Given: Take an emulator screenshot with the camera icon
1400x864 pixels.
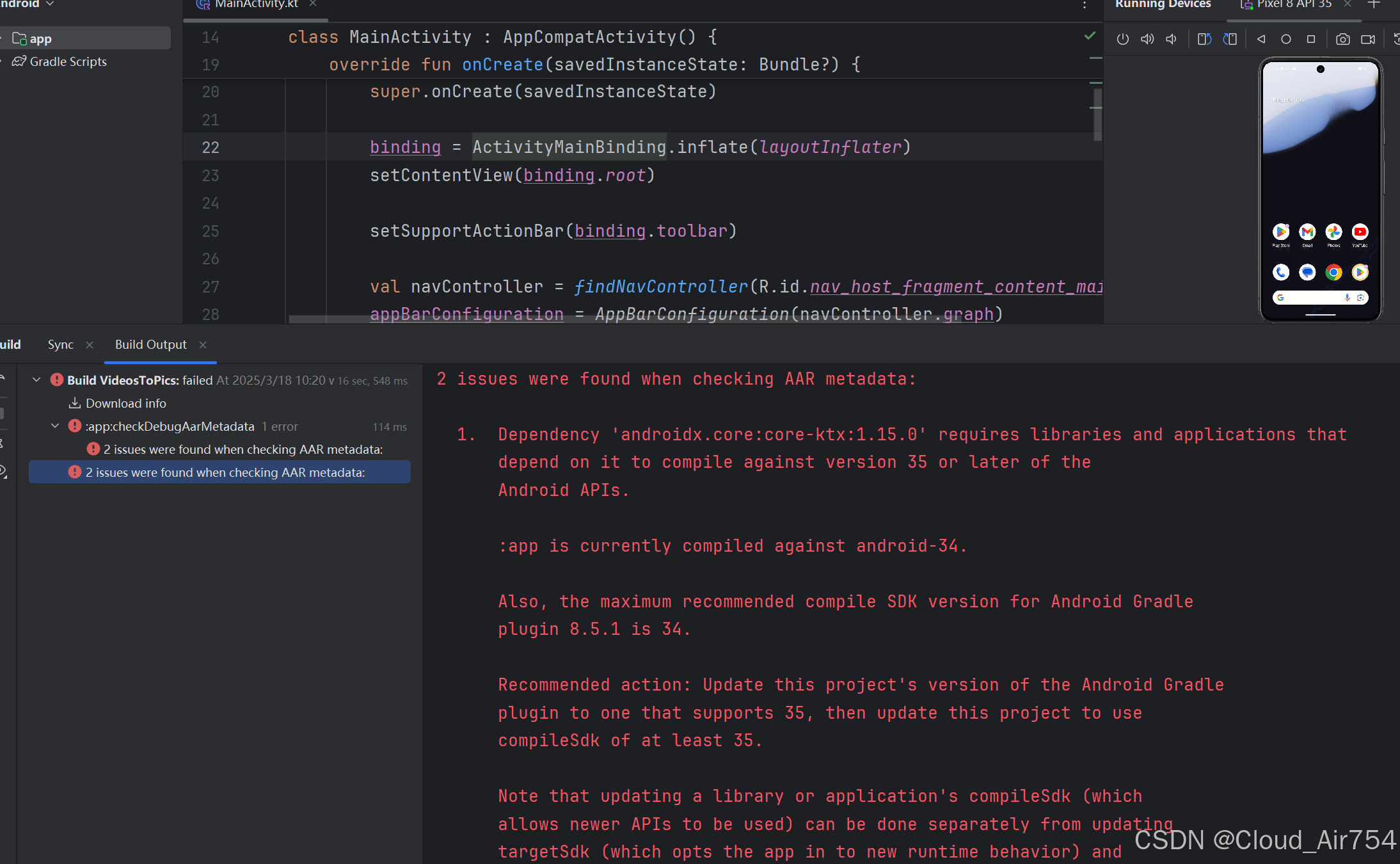Looking at the screenshot, I should click(x=1342, y=39).
